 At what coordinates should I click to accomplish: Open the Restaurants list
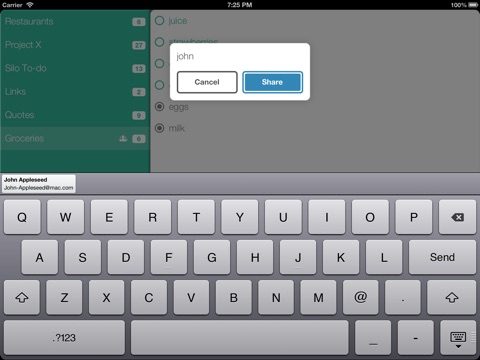coord(75,22)
